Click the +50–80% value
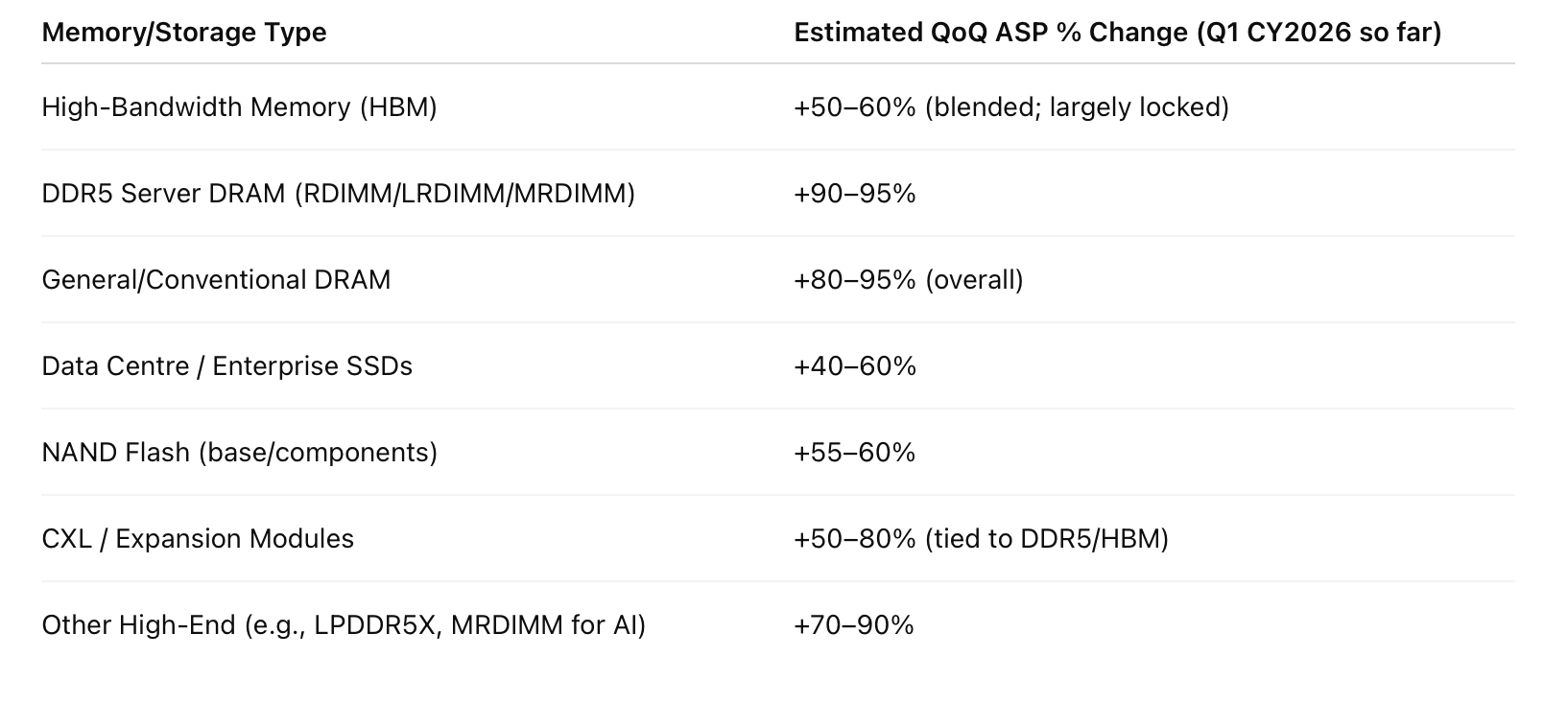The height and width of the screenshot is (704, 1568). pyautogui.click(x=854, y=539)
